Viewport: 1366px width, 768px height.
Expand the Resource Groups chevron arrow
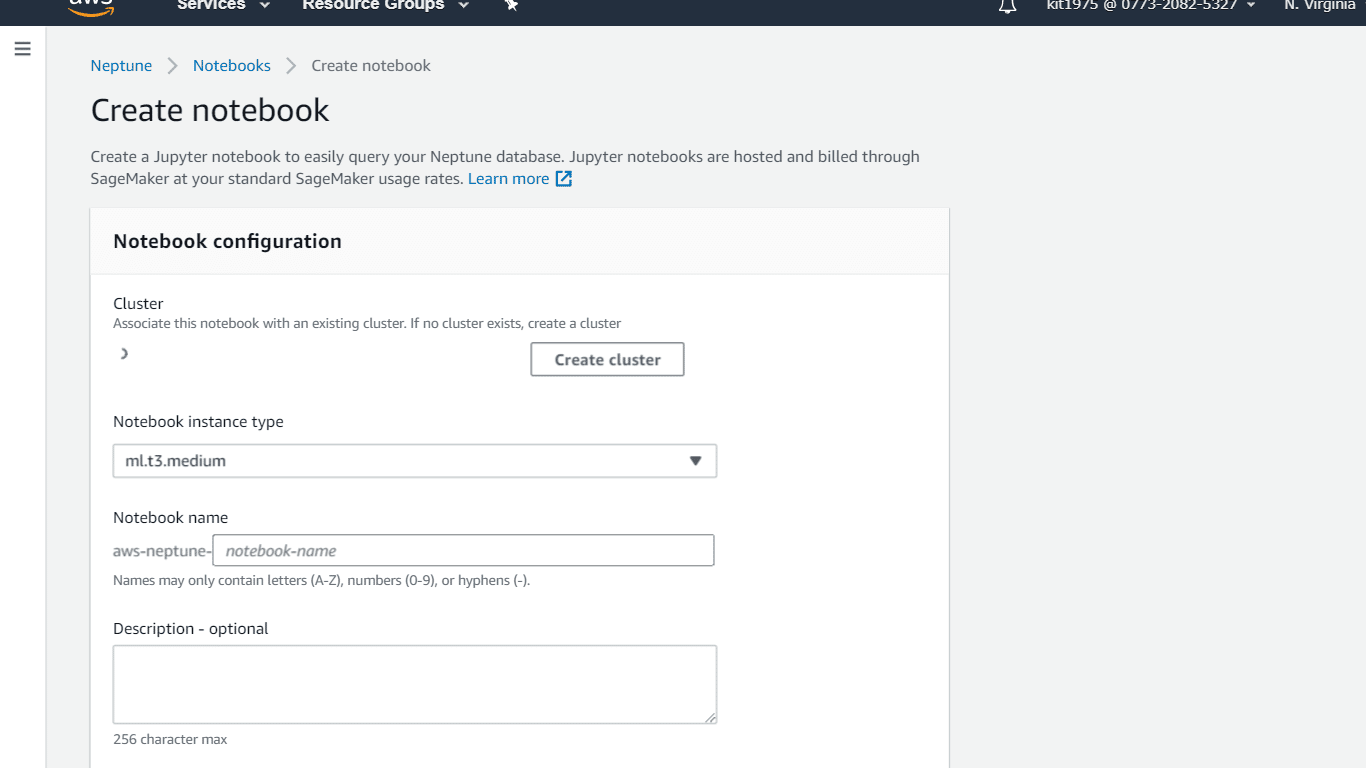[x=463, y=7]
